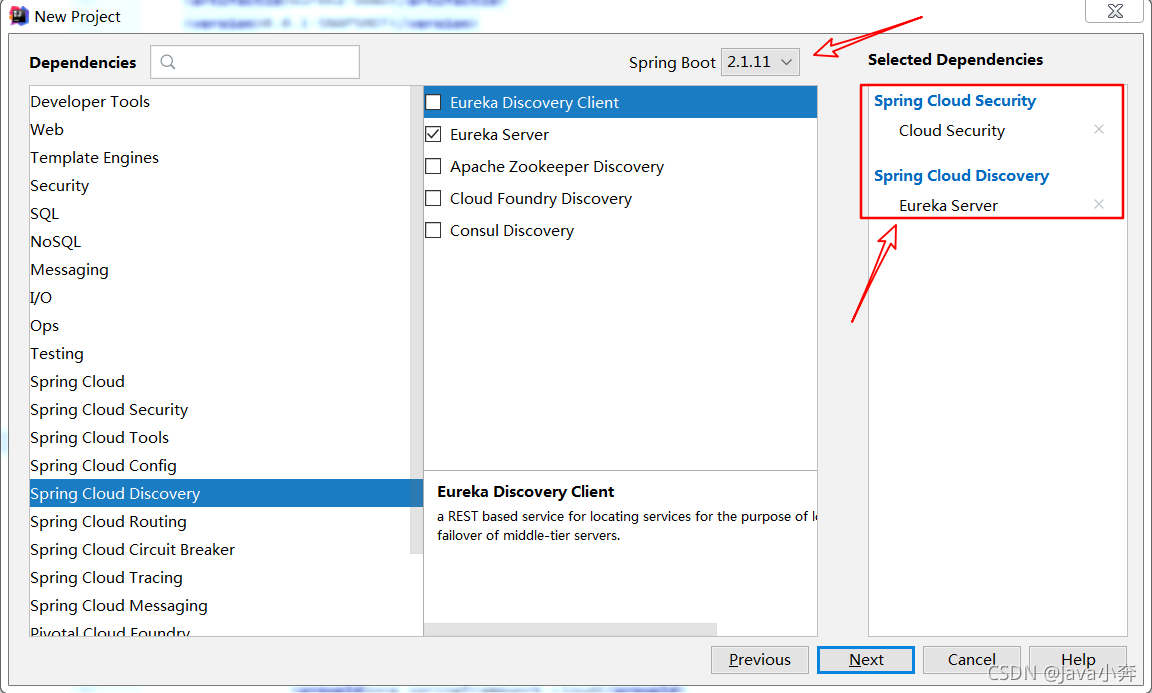This screenshot has width=1152, height=693.
Task: Enable Apache Zookeeper Discovery checkbox
Action: (433, 166)
